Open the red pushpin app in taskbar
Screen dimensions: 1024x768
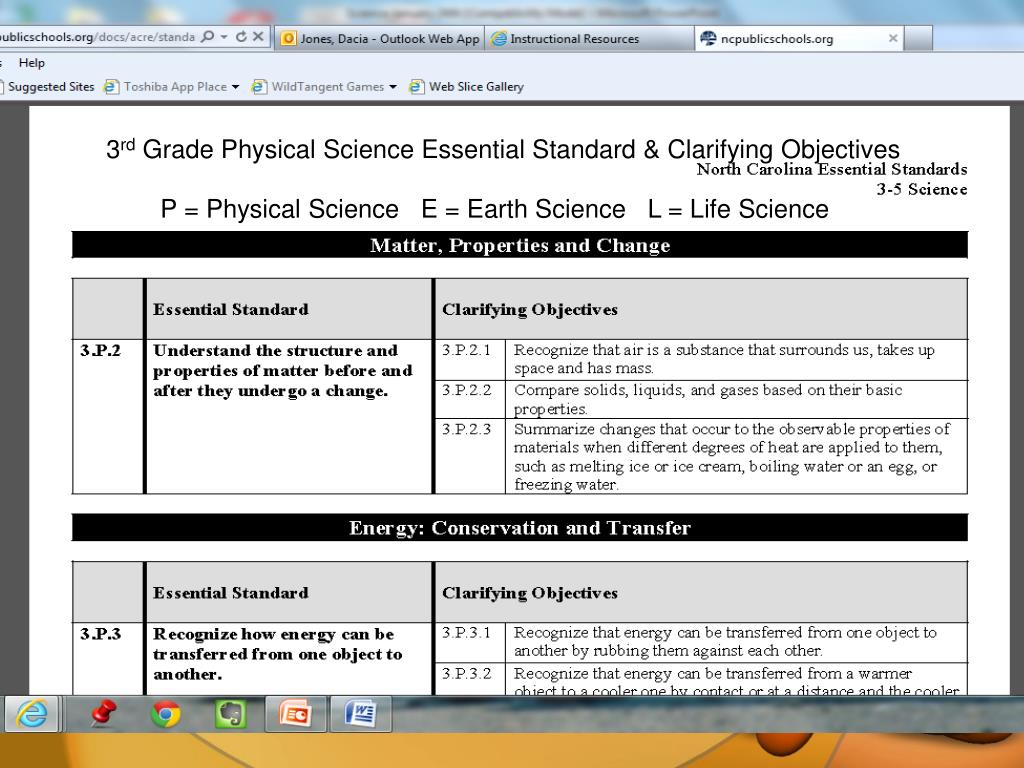(103, 714)
